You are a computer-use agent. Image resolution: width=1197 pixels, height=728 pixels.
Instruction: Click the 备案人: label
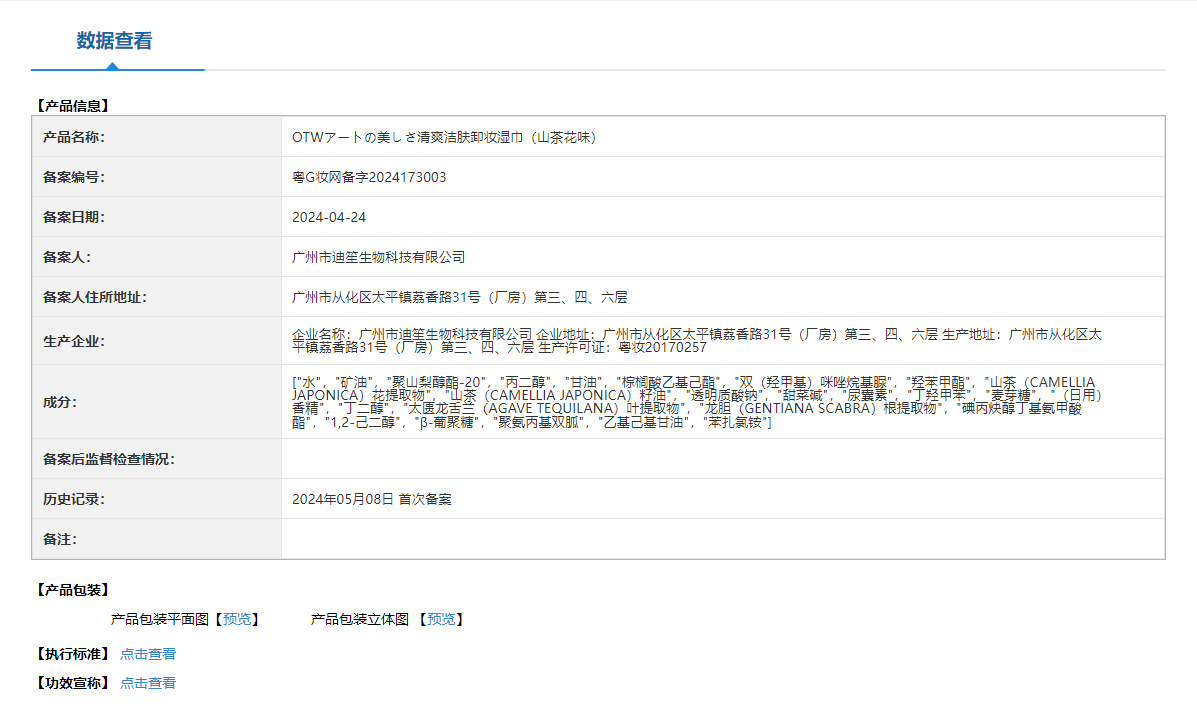pyautogui.click(x=67, y=257)
